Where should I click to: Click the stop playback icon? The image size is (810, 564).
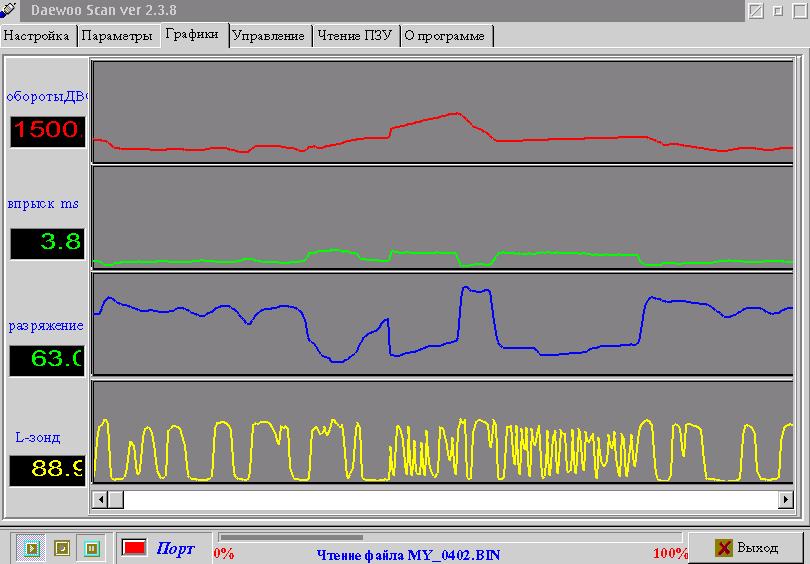pos(62,548)
